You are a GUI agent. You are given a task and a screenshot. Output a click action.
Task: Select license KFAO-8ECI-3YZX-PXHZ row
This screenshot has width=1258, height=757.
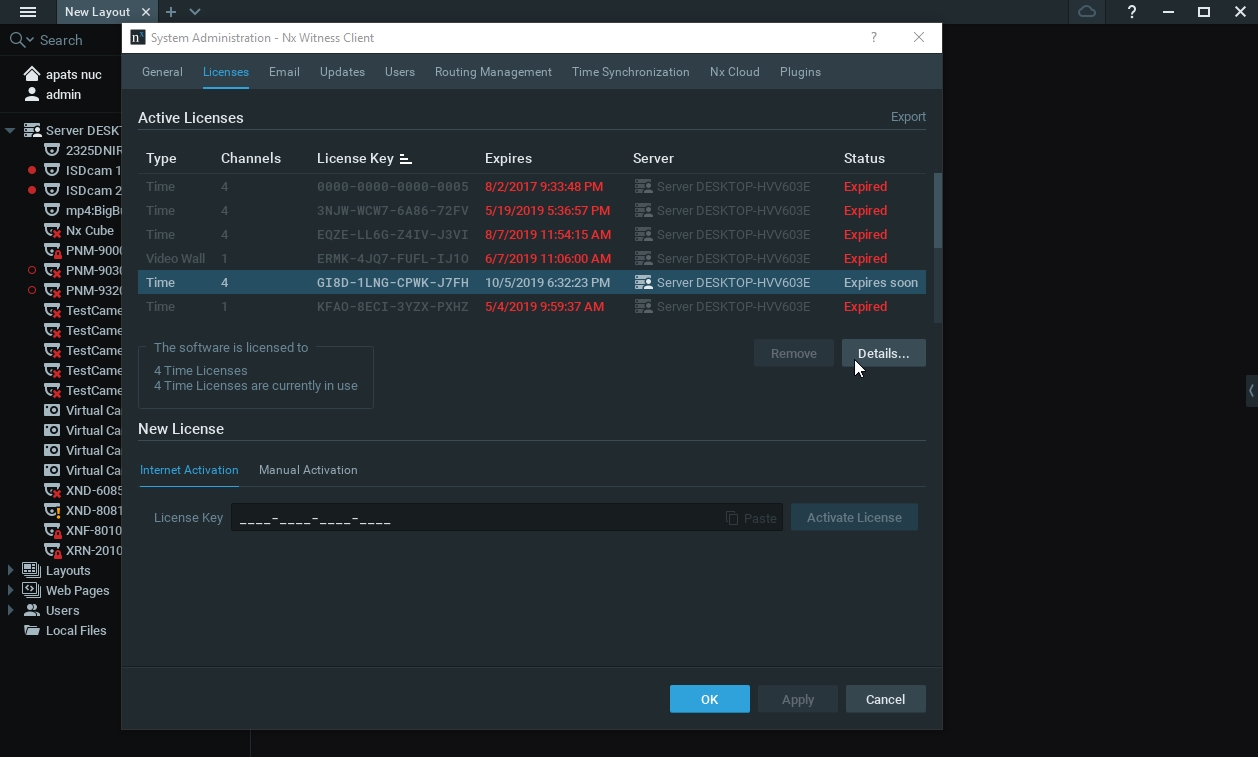point(532,306)
